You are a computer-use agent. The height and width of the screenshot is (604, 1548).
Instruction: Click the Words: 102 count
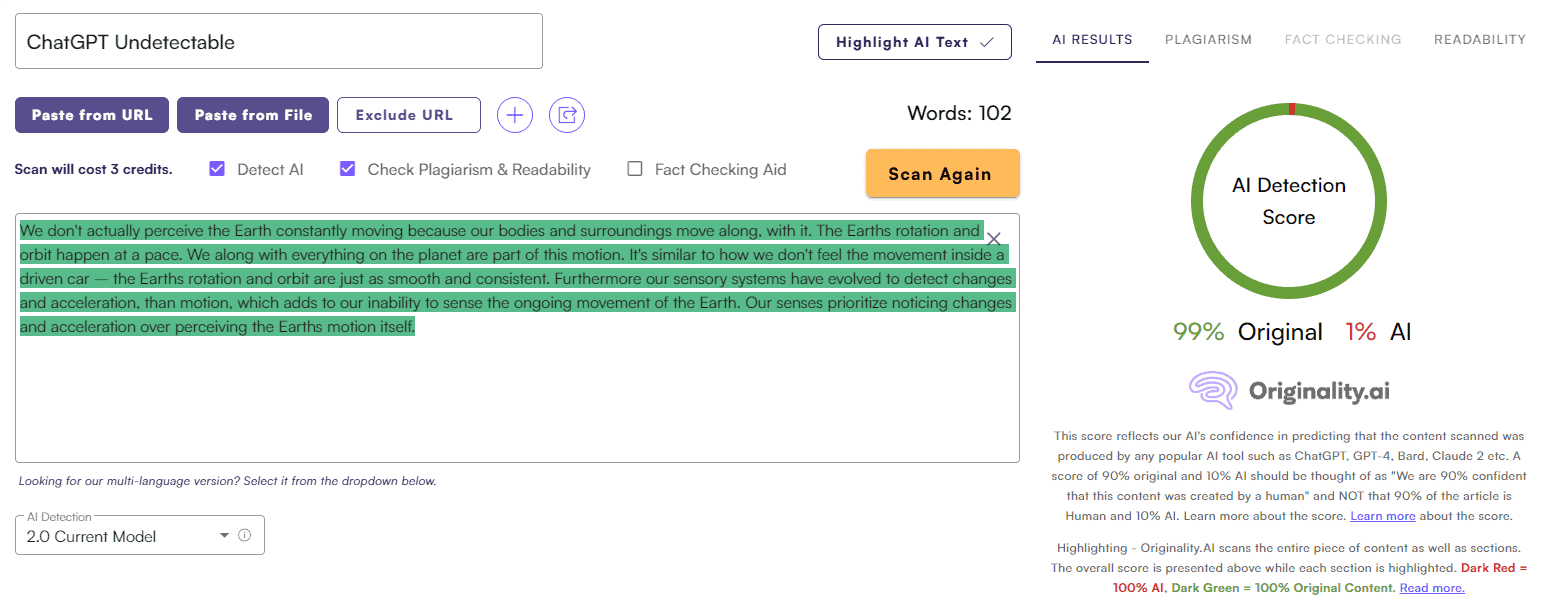point(959,113)
